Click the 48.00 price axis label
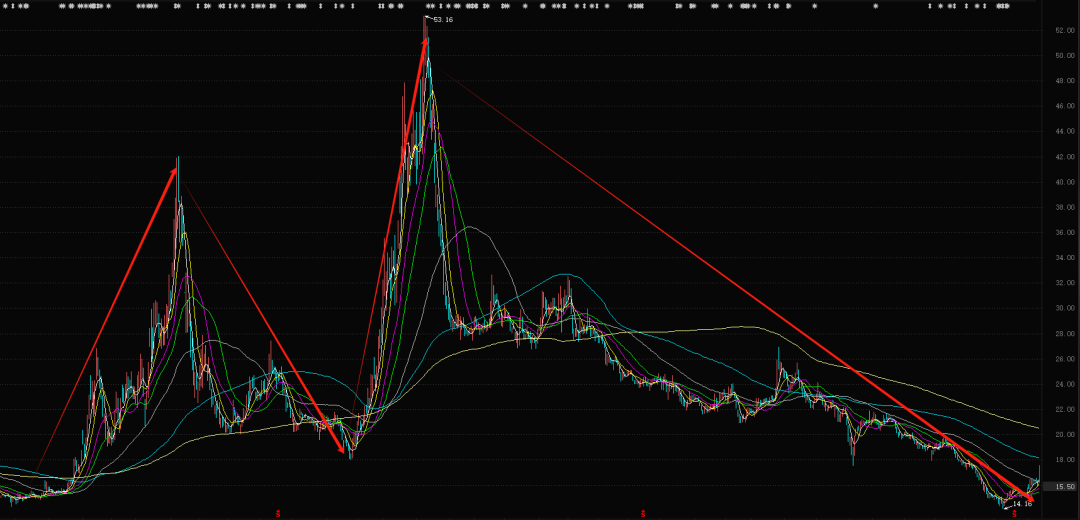Viewport: 1080px width, 520px height. (1065, 81)
